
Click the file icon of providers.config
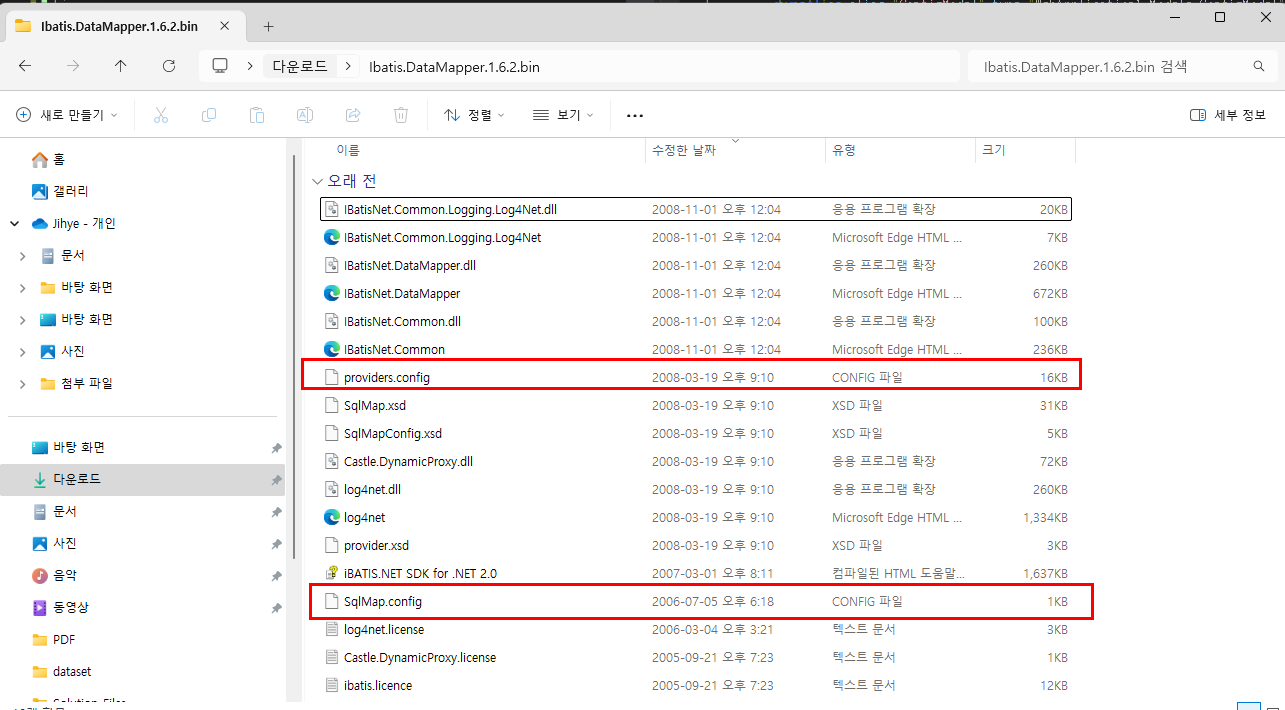tap(333, 378)
